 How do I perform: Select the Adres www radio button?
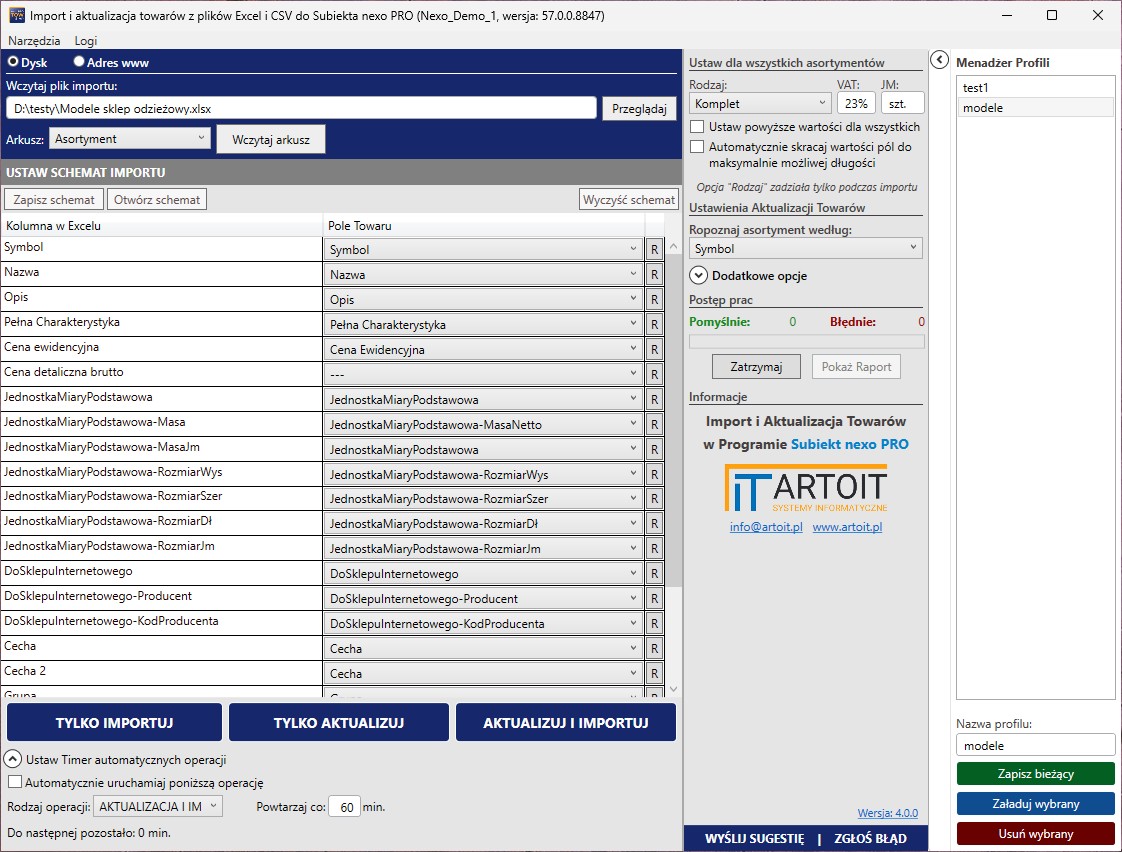click(x=80, y=62)
